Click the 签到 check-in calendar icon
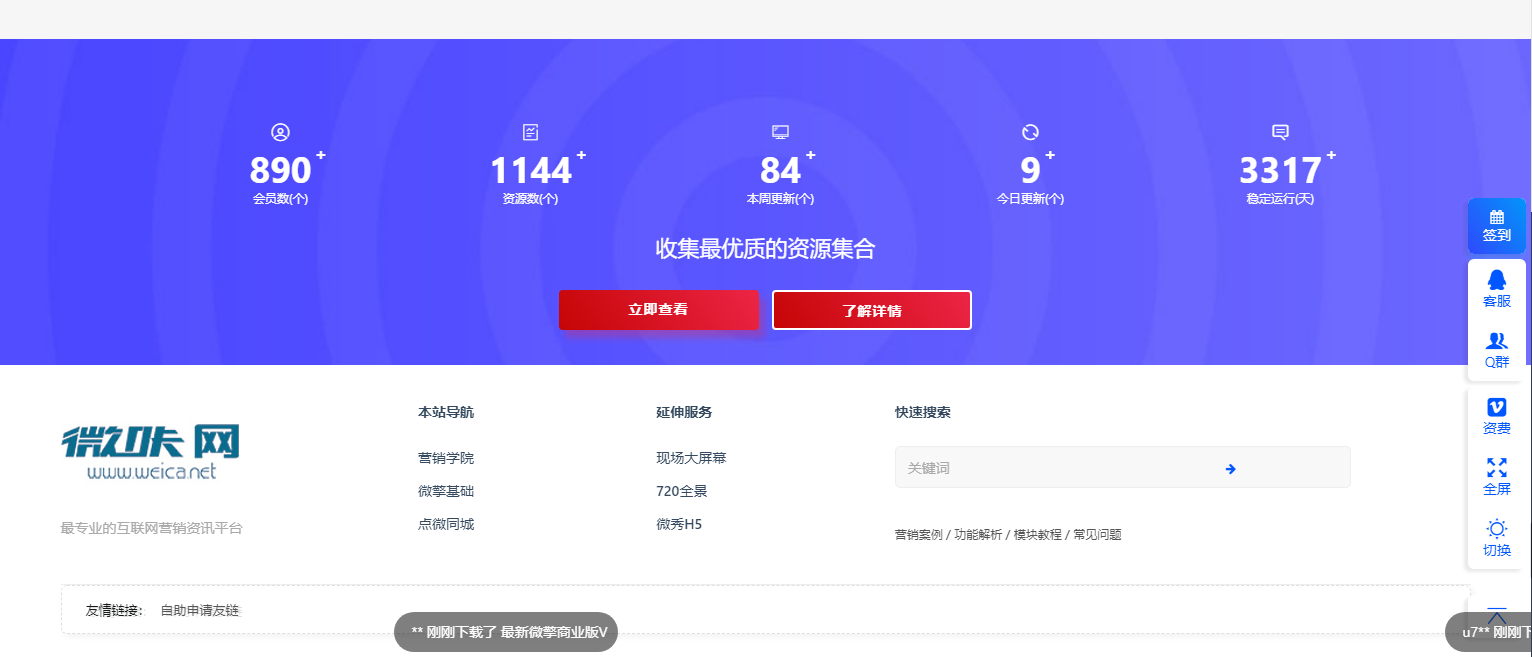 (1496, 217)
